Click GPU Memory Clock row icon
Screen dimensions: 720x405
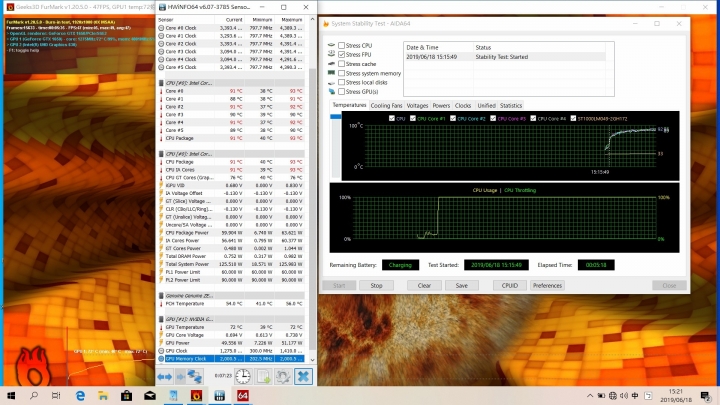[x=161, y=359]
